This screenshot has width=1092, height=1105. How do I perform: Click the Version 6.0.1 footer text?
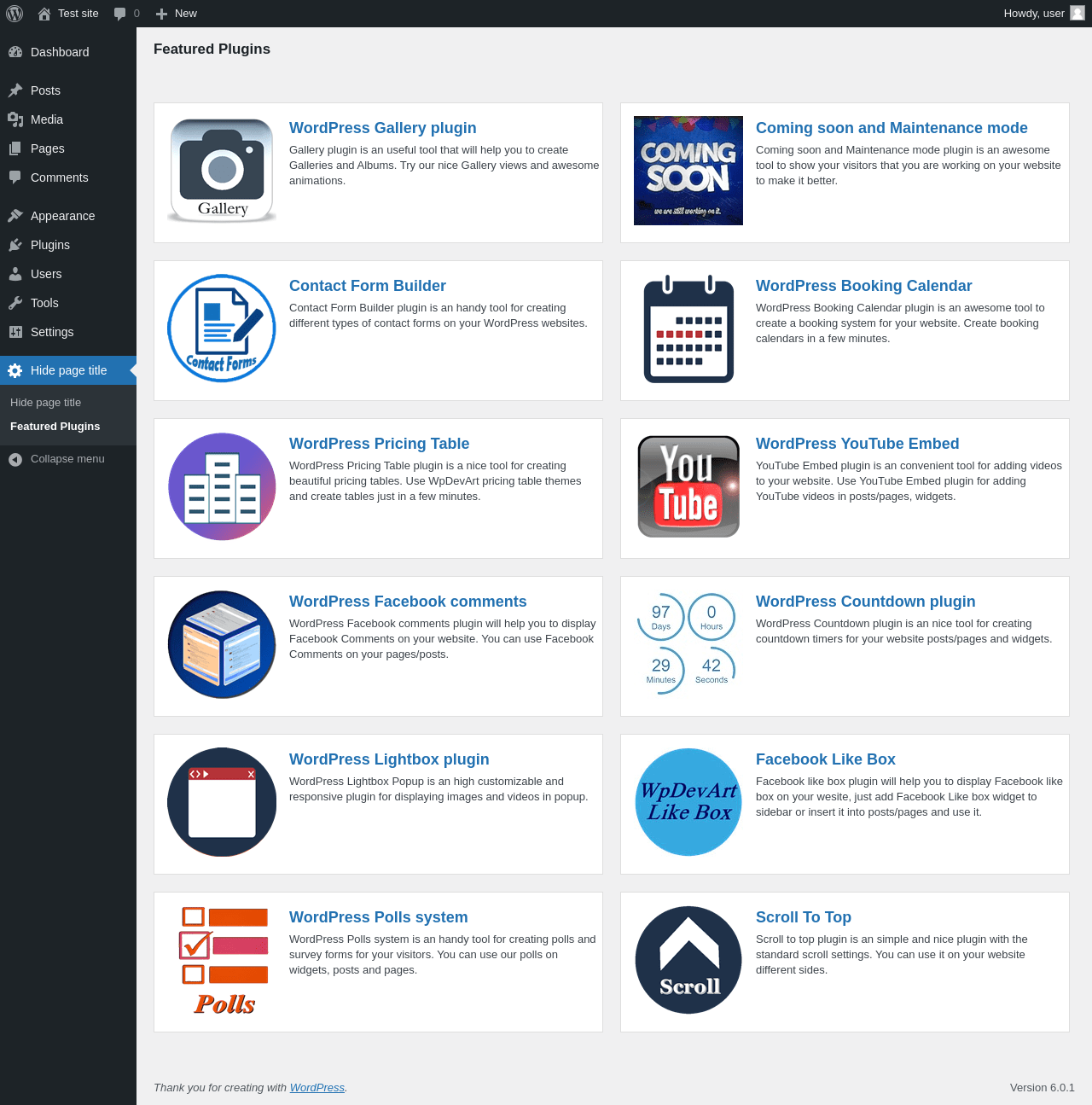coord(1043,1088)
